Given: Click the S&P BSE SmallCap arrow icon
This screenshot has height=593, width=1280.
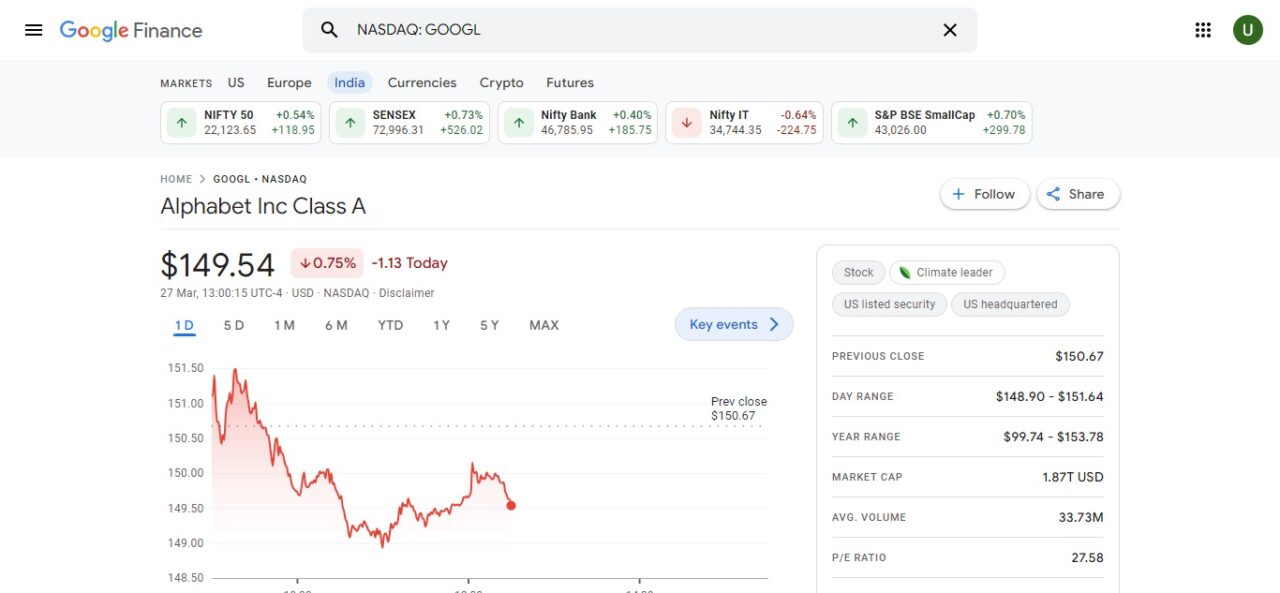Looking at the screenshot, I should tap(852, 123).
